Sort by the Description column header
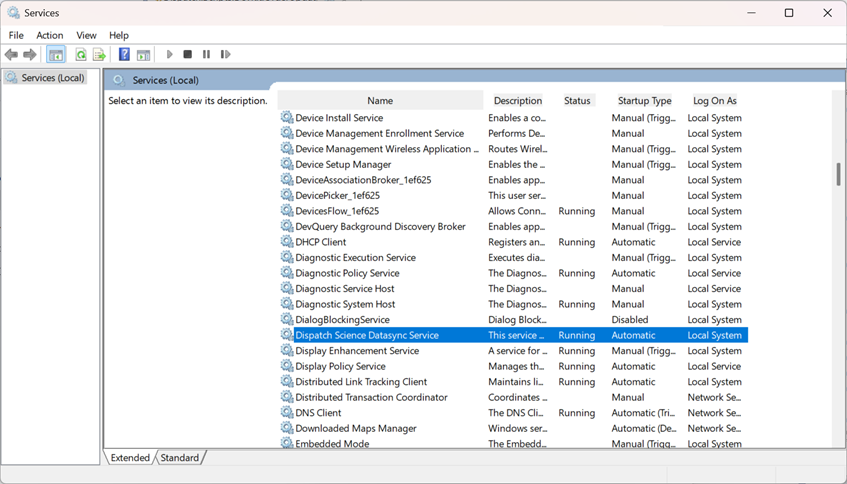847x484 pixels. tap(517, 100)
